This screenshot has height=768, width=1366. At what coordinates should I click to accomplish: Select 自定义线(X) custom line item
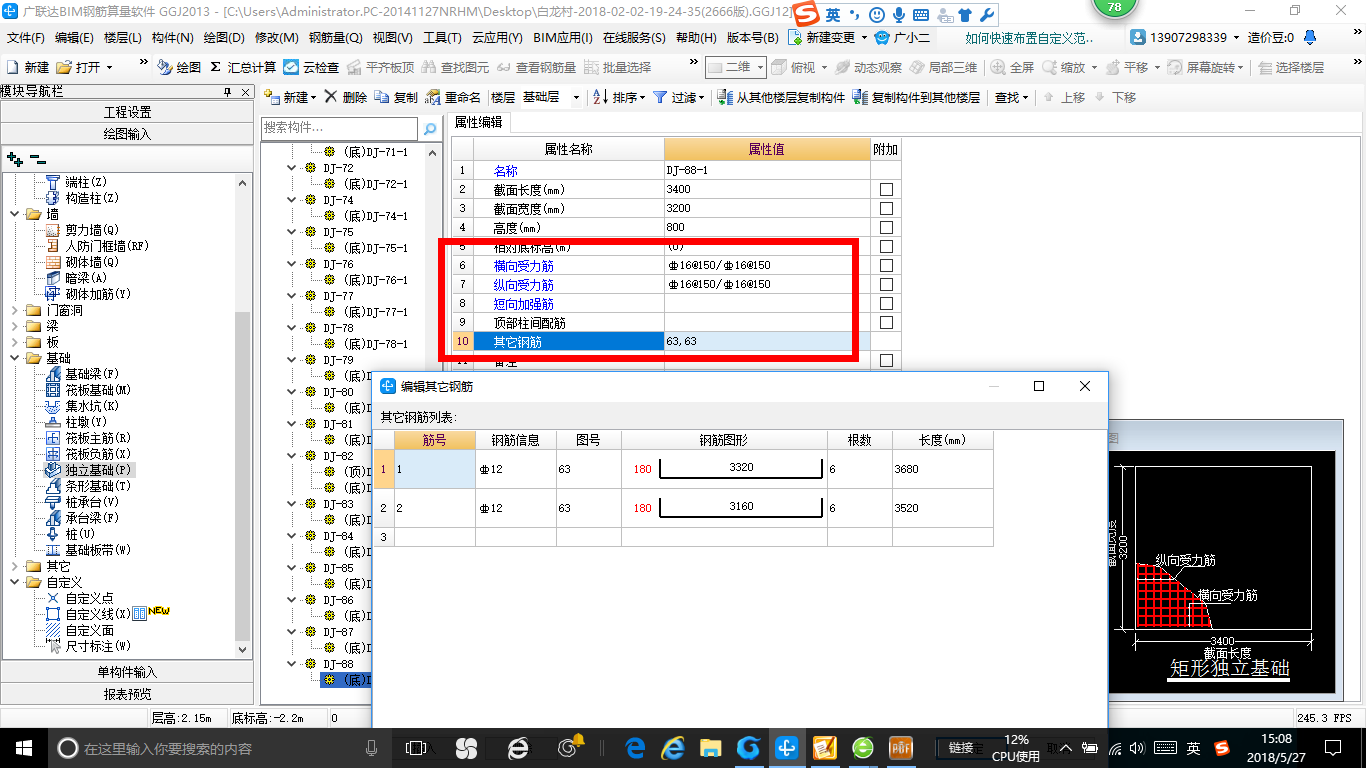pos(98,614)
